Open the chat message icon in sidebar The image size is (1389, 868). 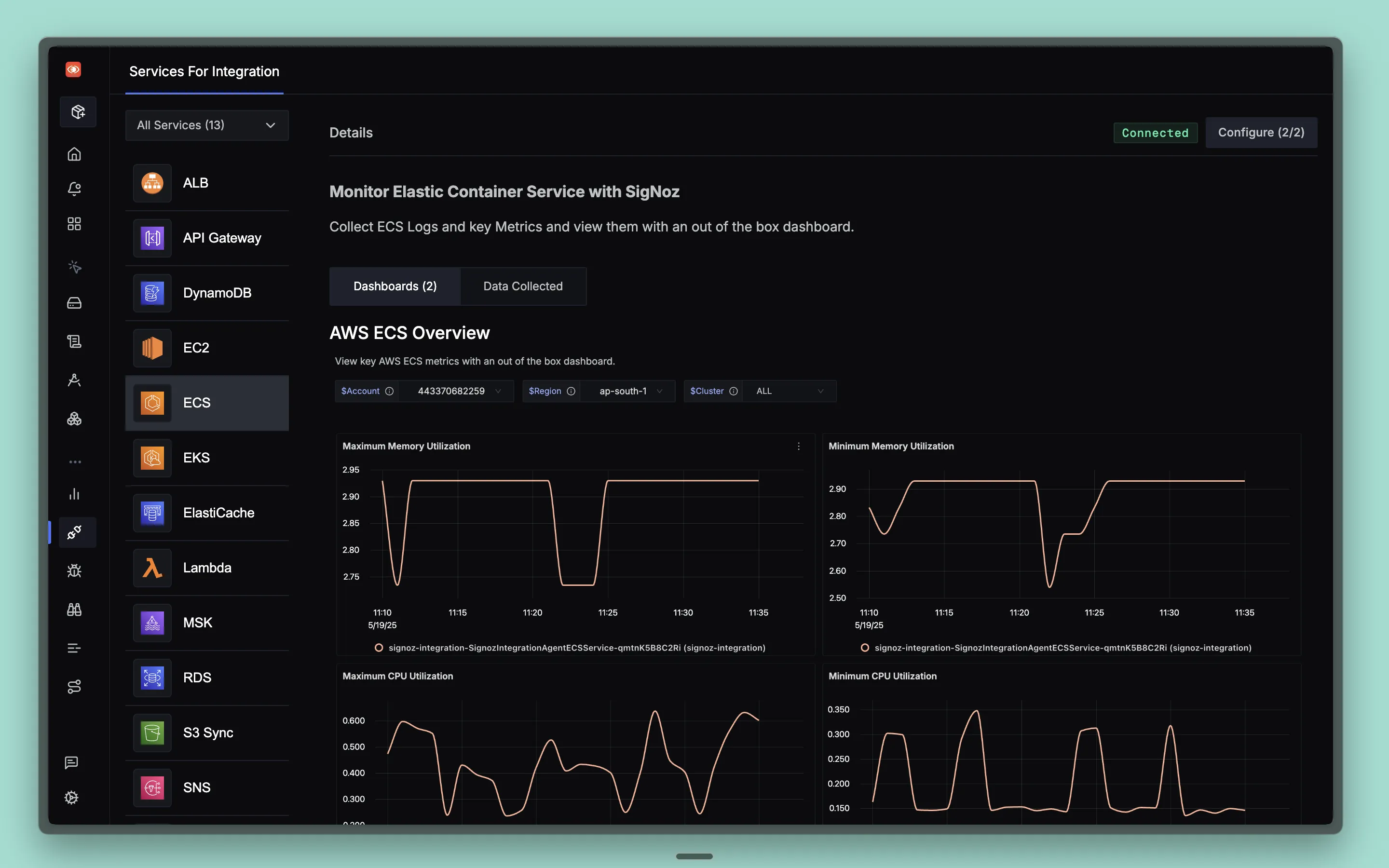[x=72, y=762]
